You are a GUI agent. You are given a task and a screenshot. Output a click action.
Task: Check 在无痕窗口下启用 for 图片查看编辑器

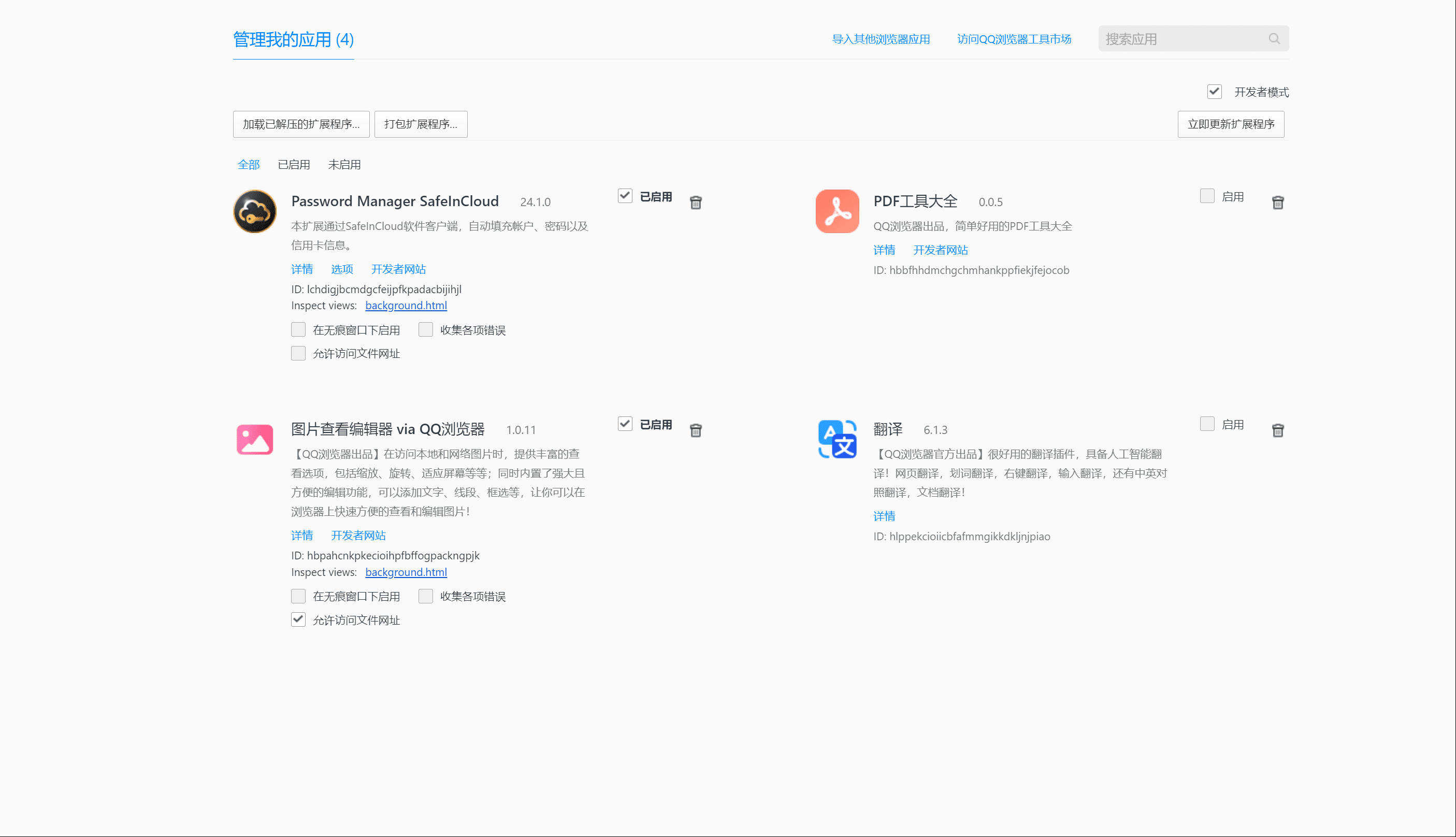point(298,596)
